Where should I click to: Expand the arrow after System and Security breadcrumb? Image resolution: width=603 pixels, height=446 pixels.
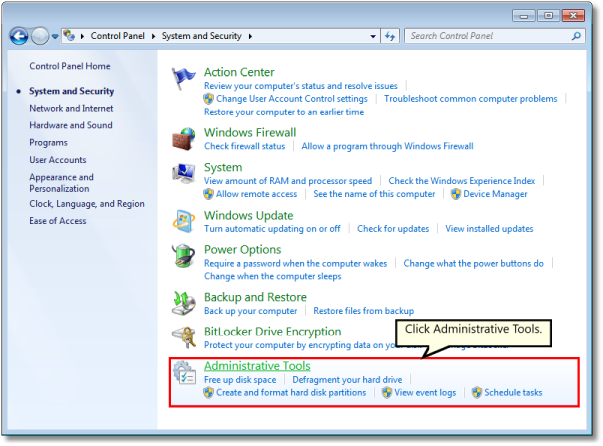pyautogui.click(x=250, y=36)
